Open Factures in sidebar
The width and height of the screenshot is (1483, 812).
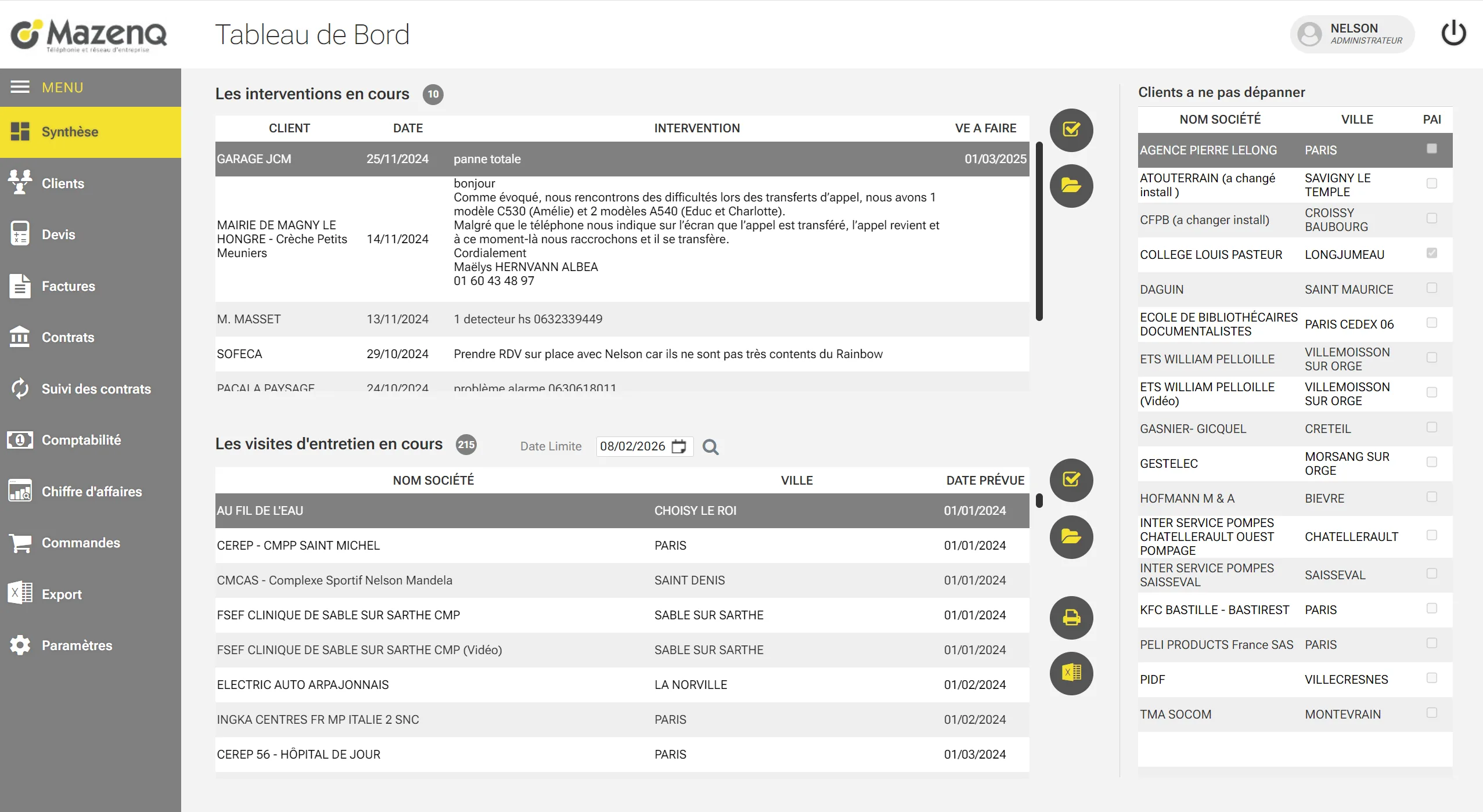coord(91,286)
